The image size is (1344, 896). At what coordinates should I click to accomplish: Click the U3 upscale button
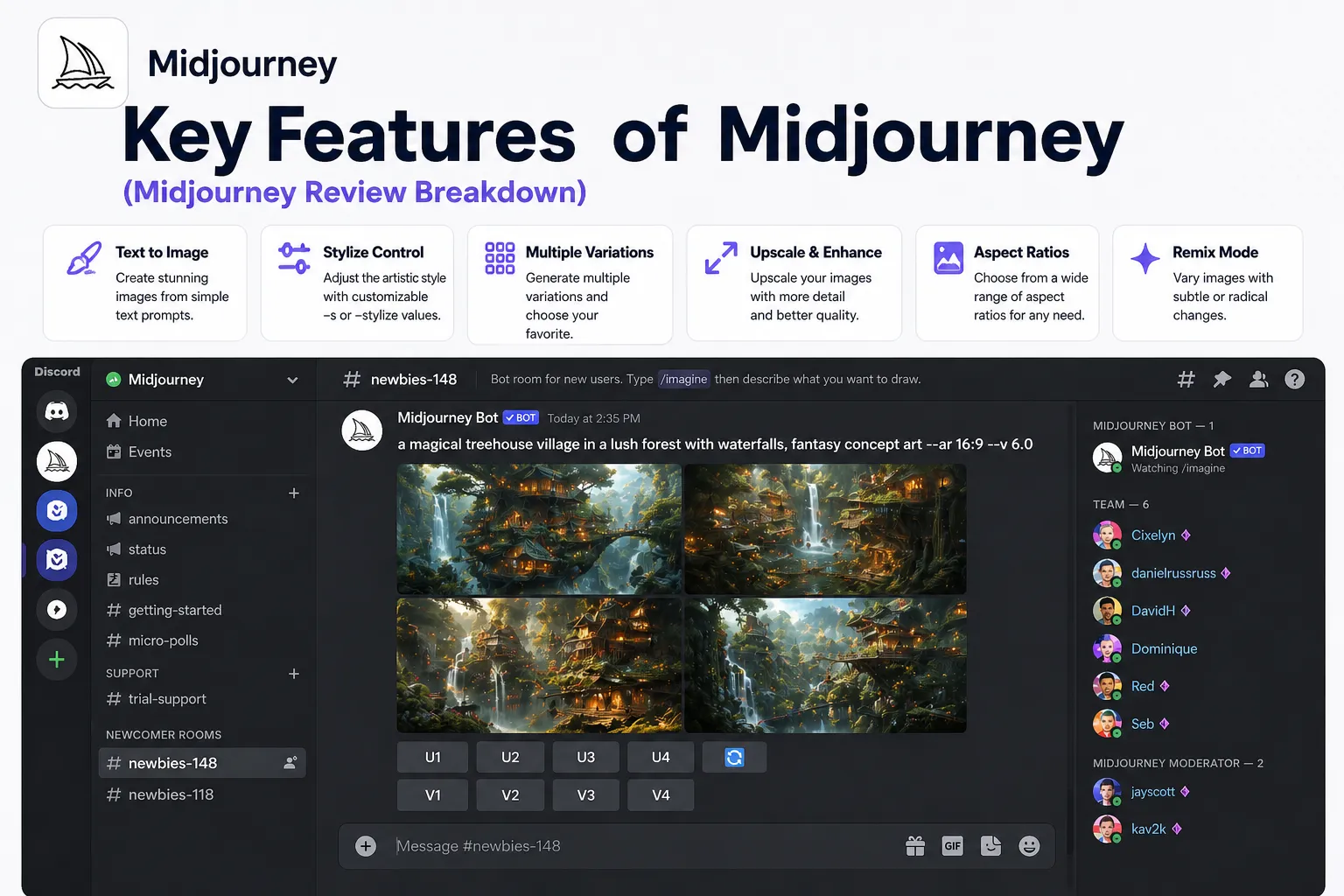pyautogui.click(x=586, y=757)
